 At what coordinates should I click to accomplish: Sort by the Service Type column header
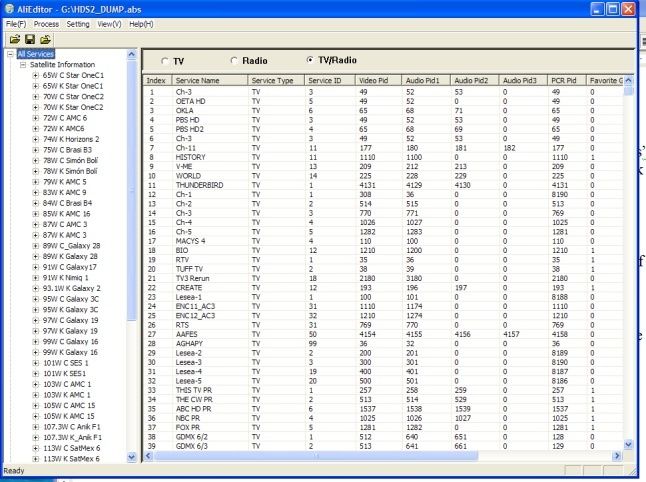tap(276, 80)
